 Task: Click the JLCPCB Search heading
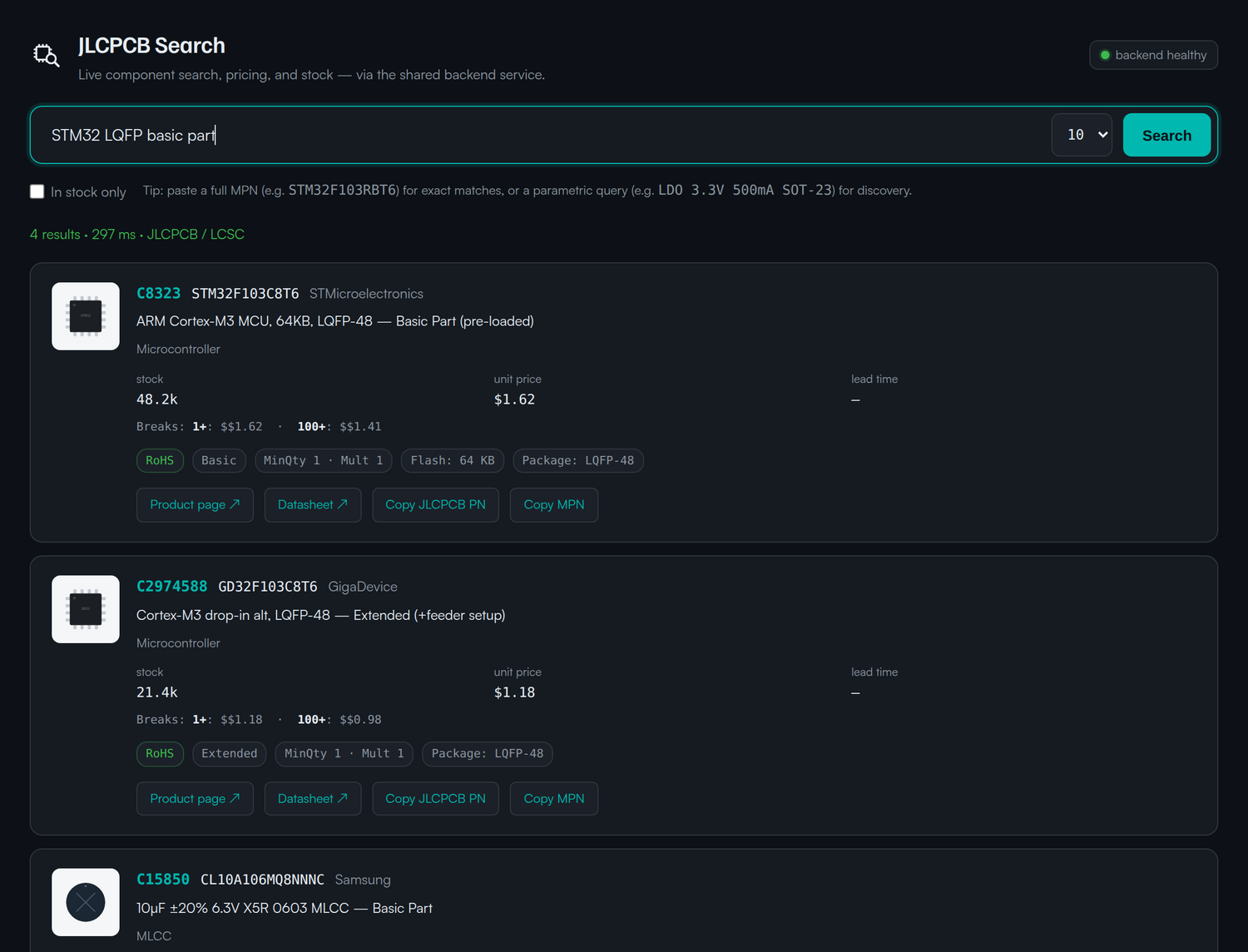(x=151, y=46)
